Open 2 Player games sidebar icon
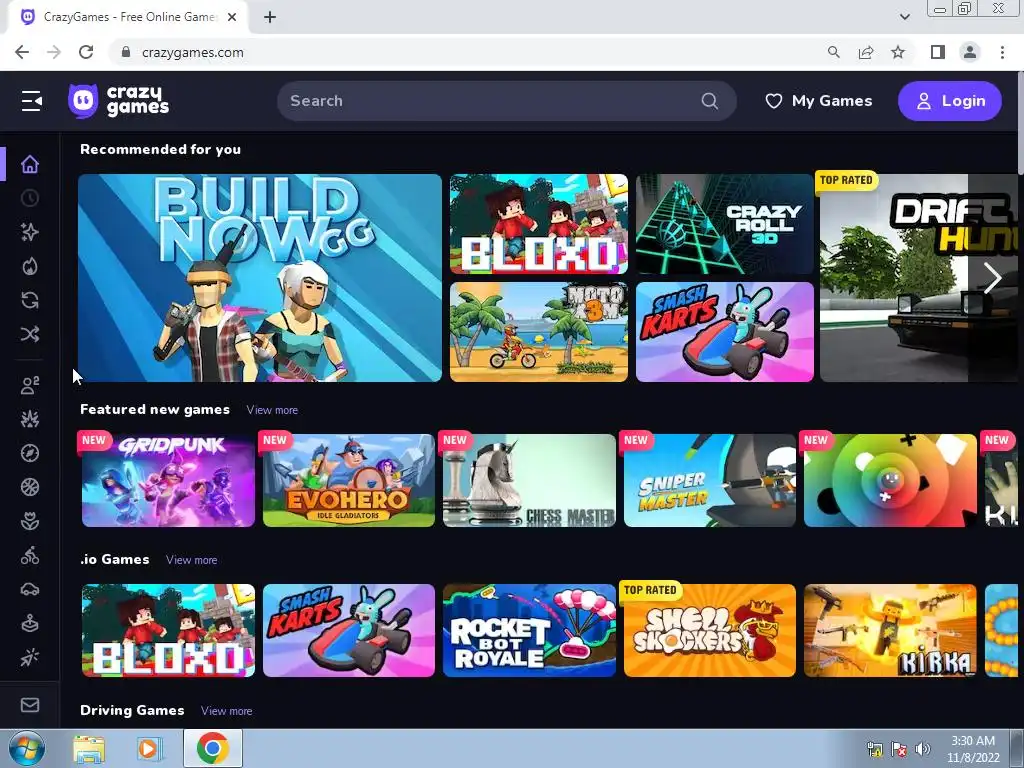This screenshot has height=768, width=1024. point(30,385)
